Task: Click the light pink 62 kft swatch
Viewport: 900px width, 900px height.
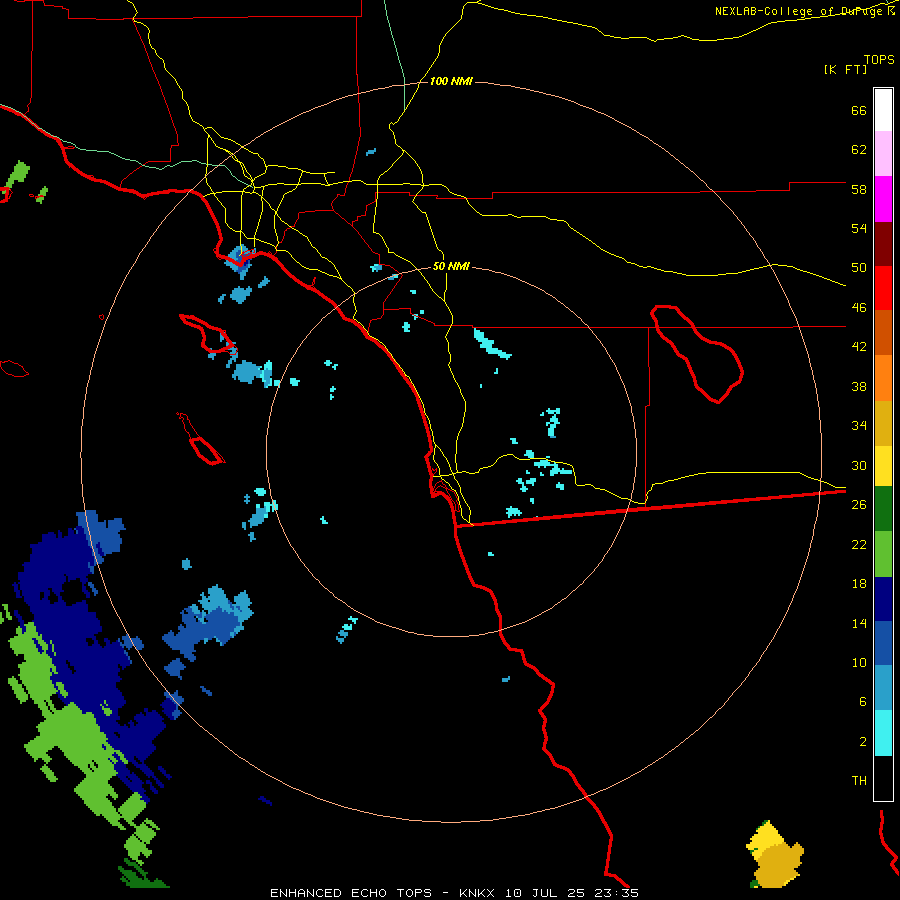Action: tap(883, 153)
